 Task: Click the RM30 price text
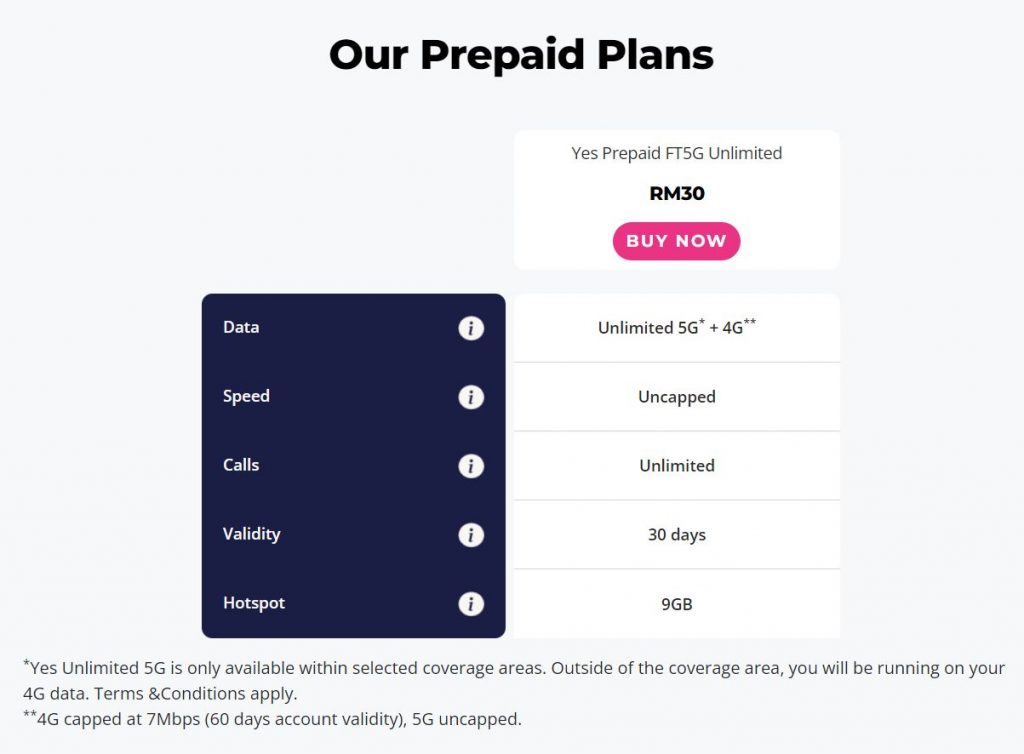(677, 193)
